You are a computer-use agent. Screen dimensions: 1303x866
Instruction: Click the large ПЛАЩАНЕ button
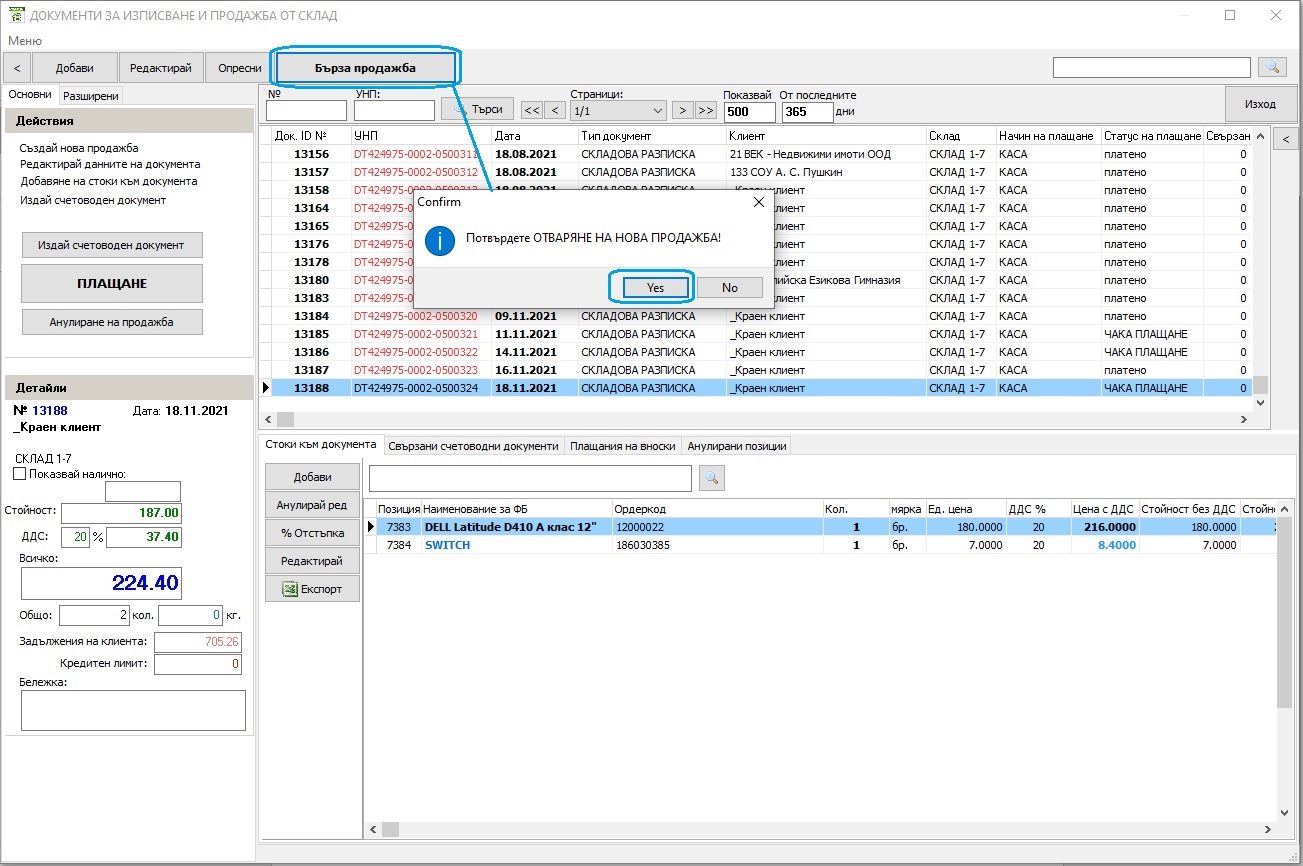click(112, 283)
